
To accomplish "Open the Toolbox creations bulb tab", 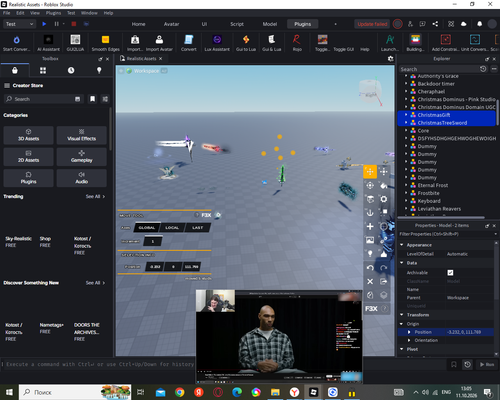I will [x=99, y=70].
